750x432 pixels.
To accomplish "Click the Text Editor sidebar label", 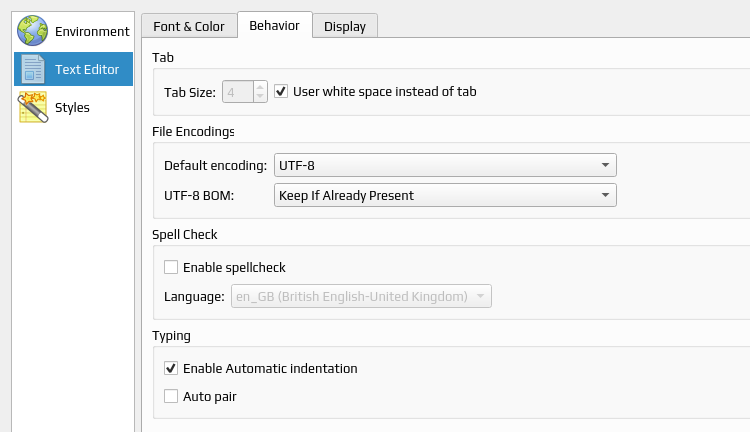I will pyautogui.click(x=87, y=69).
